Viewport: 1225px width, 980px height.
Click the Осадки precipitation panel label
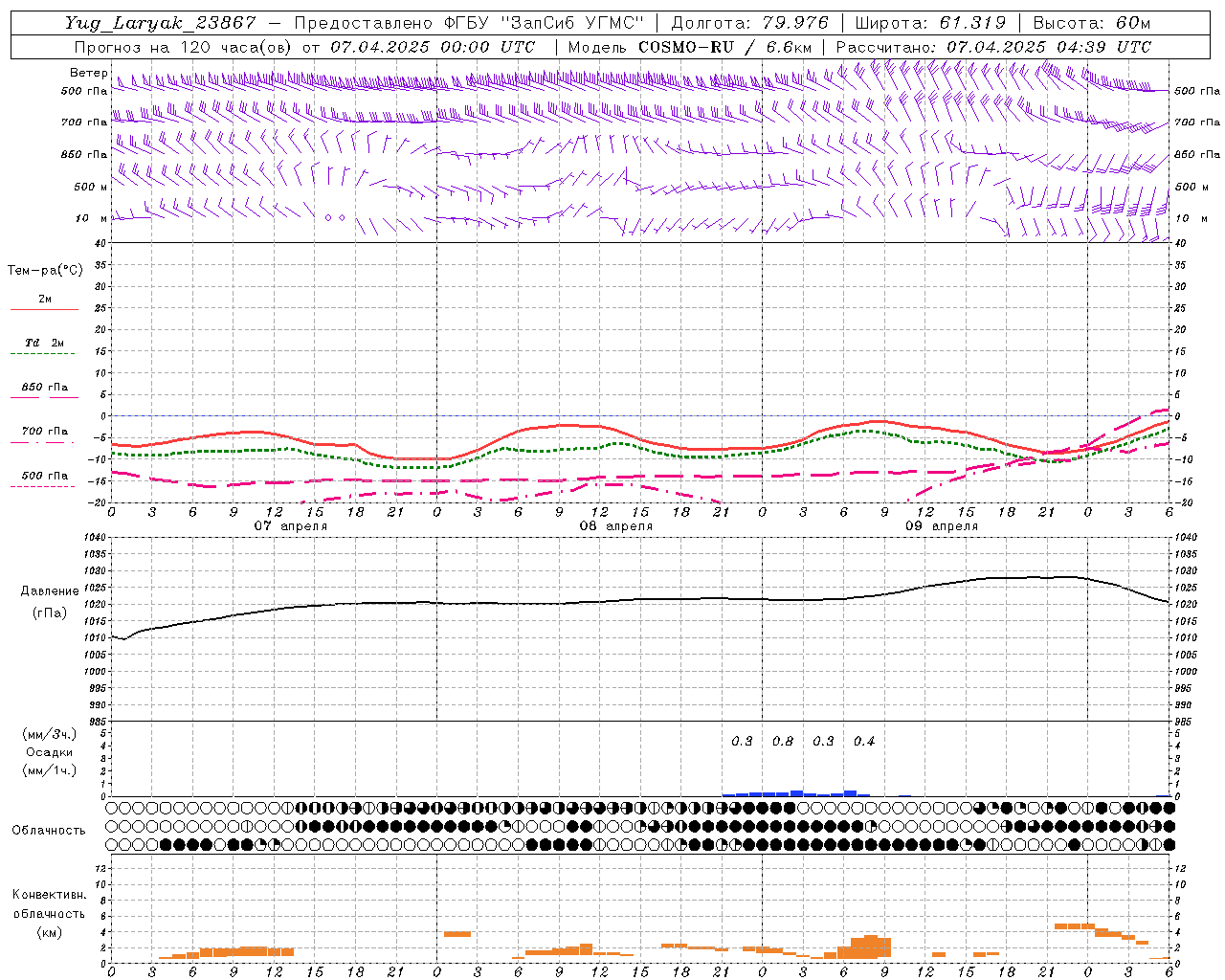50,752
